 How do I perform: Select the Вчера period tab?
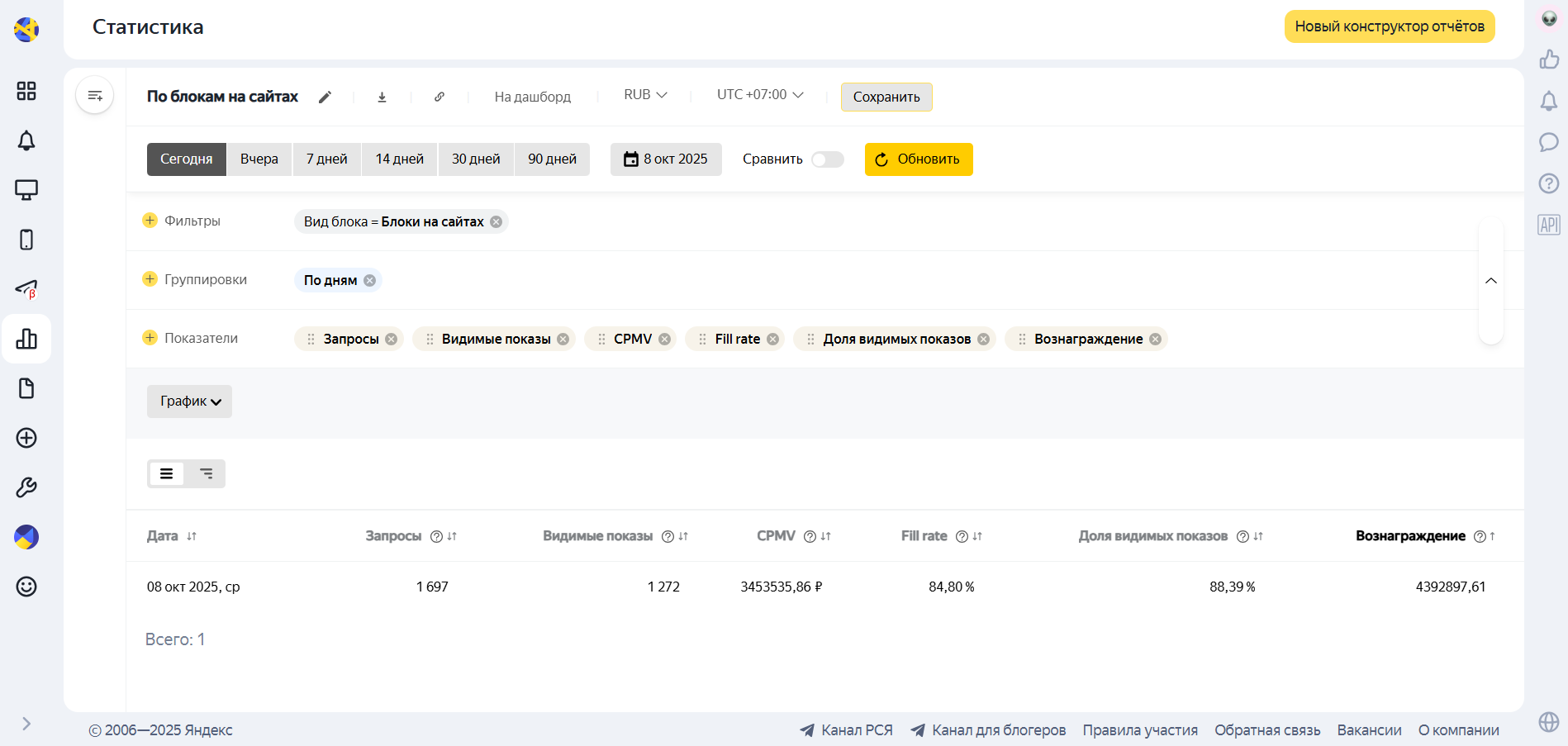(x=259, y=159)
